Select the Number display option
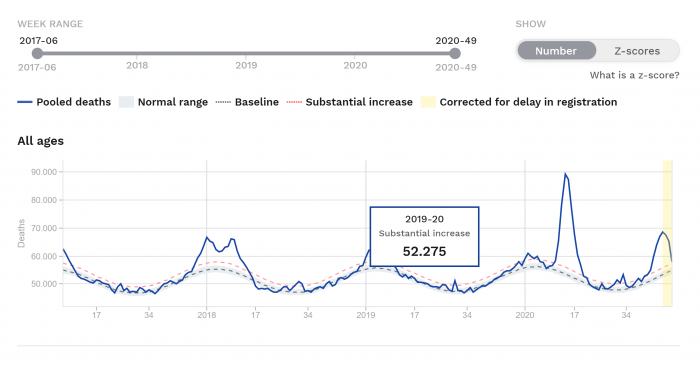The image size is (700, 366). pos(556,51)
